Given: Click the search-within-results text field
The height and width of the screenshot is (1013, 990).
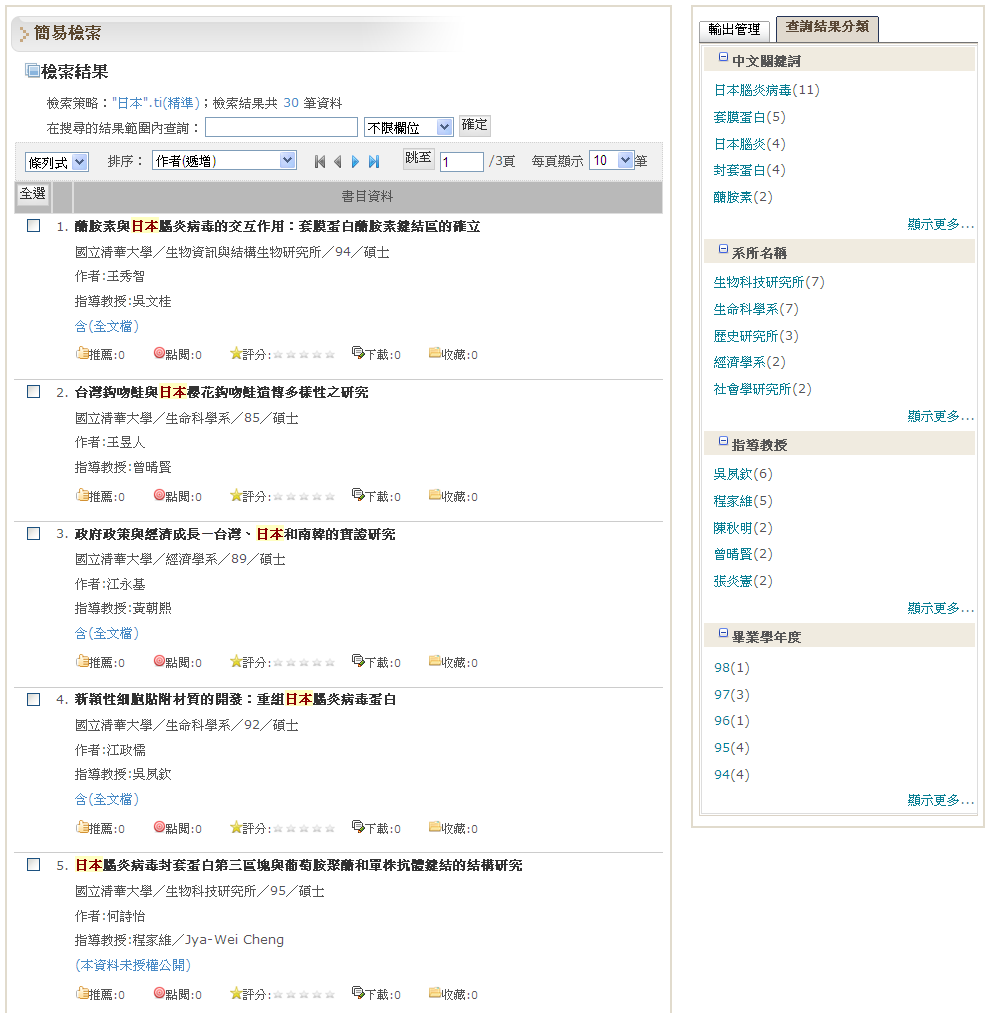Looking at the screenshot, I should pyautogui.click(x=281, y=127).
